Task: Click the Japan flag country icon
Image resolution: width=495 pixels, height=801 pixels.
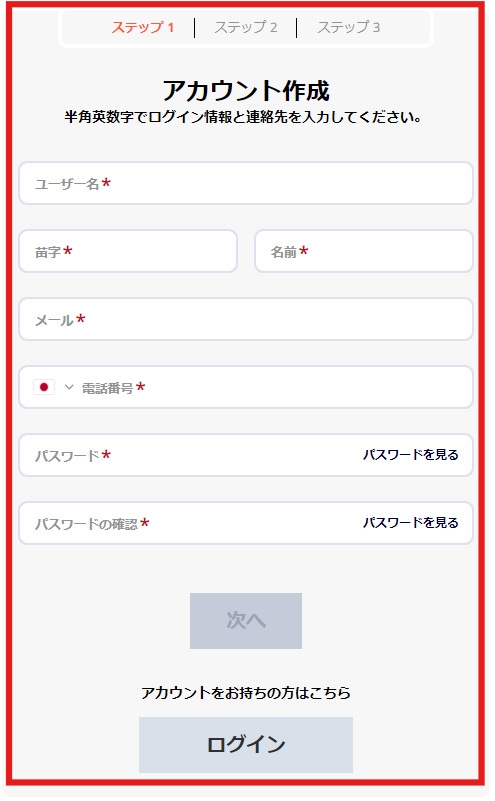Action: [44, 387]
